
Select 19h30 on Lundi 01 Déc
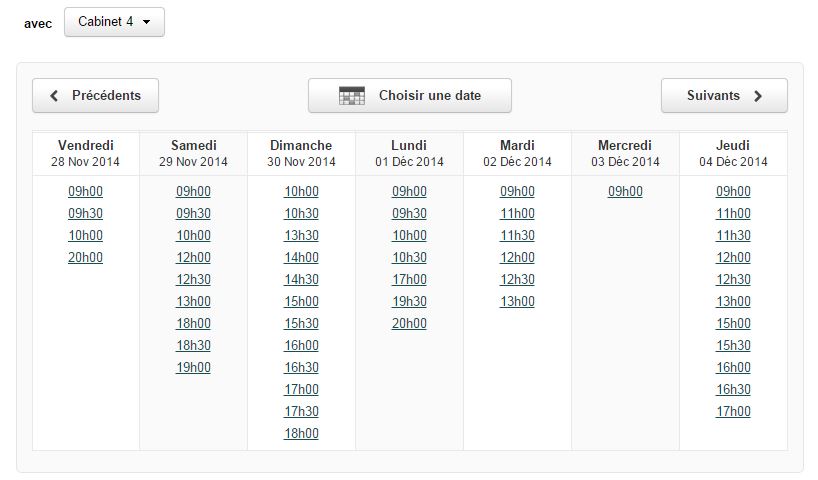click(x=410, y=302)
